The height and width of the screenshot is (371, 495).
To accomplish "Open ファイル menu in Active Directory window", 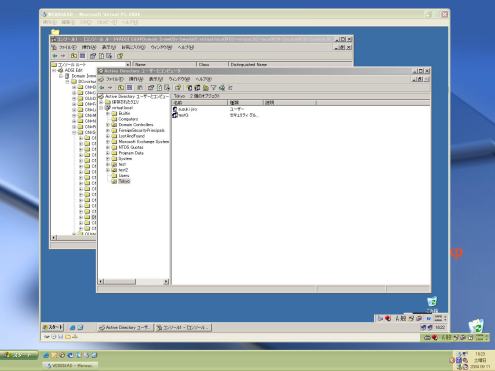I will pyautogui.click(x=115, y=79).
